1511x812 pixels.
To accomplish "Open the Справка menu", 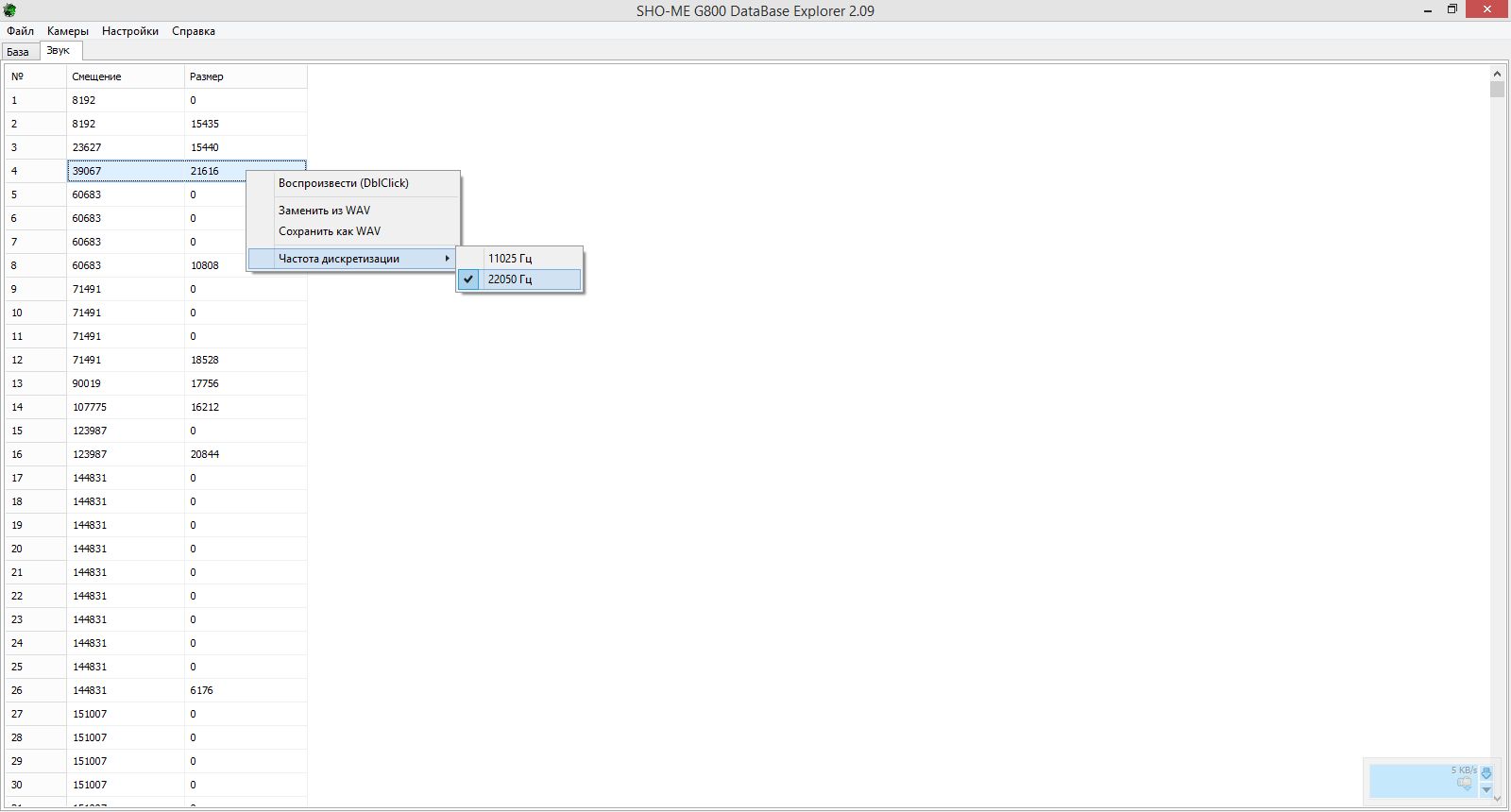I will (194, 31).
